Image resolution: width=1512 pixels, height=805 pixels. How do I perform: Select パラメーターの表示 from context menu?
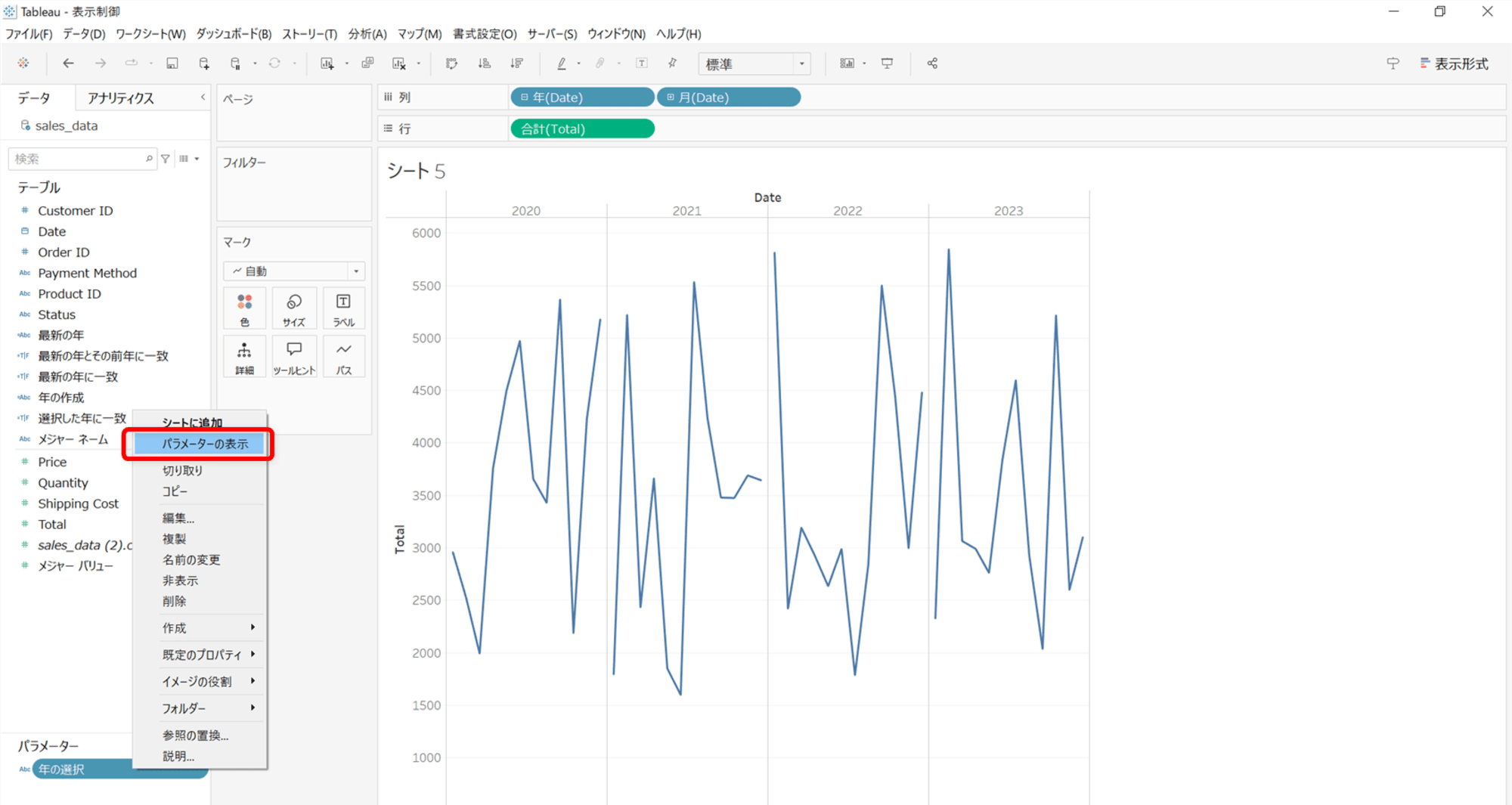coord(200,444)
